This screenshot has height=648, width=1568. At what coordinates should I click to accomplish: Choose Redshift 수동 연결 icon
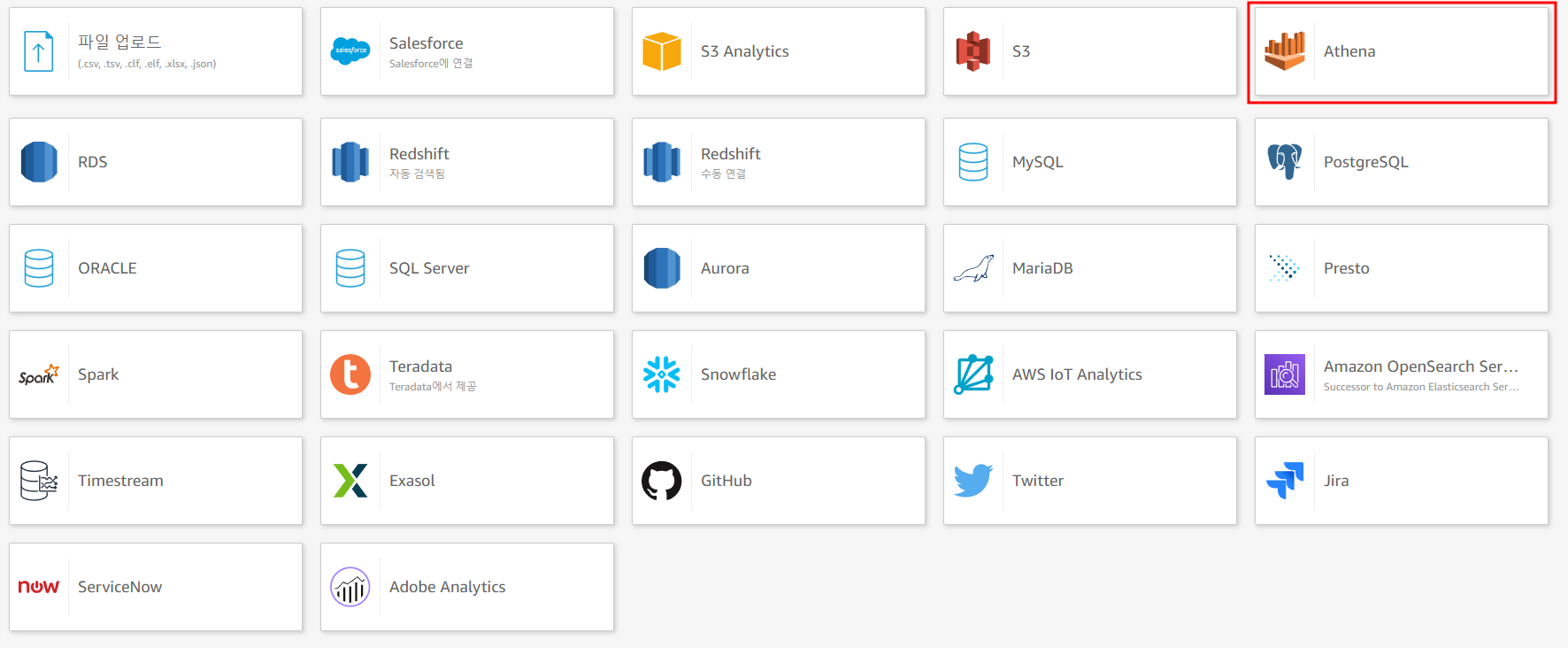[x=662, y=162]
